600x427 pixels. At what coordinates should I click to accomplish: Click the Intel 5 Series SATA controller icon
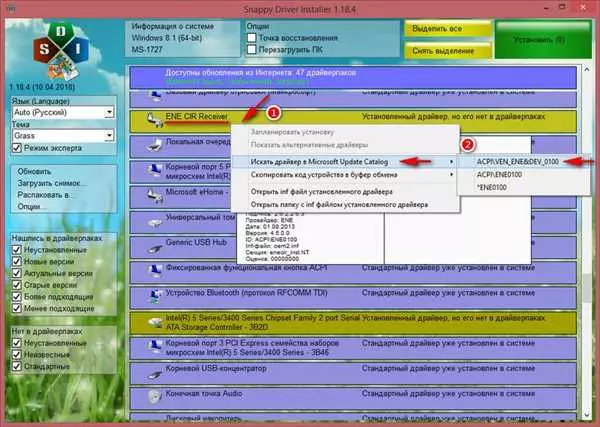point(155,323)
